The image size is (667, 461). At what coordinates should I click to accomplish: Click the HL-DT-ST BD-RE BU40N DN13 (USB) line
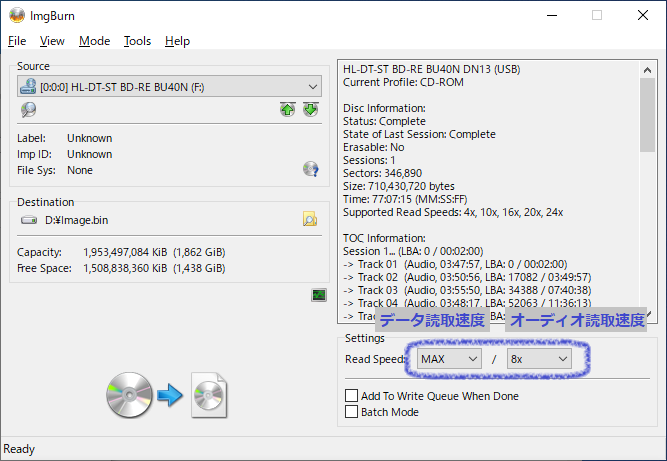click(x=432, y=69)
